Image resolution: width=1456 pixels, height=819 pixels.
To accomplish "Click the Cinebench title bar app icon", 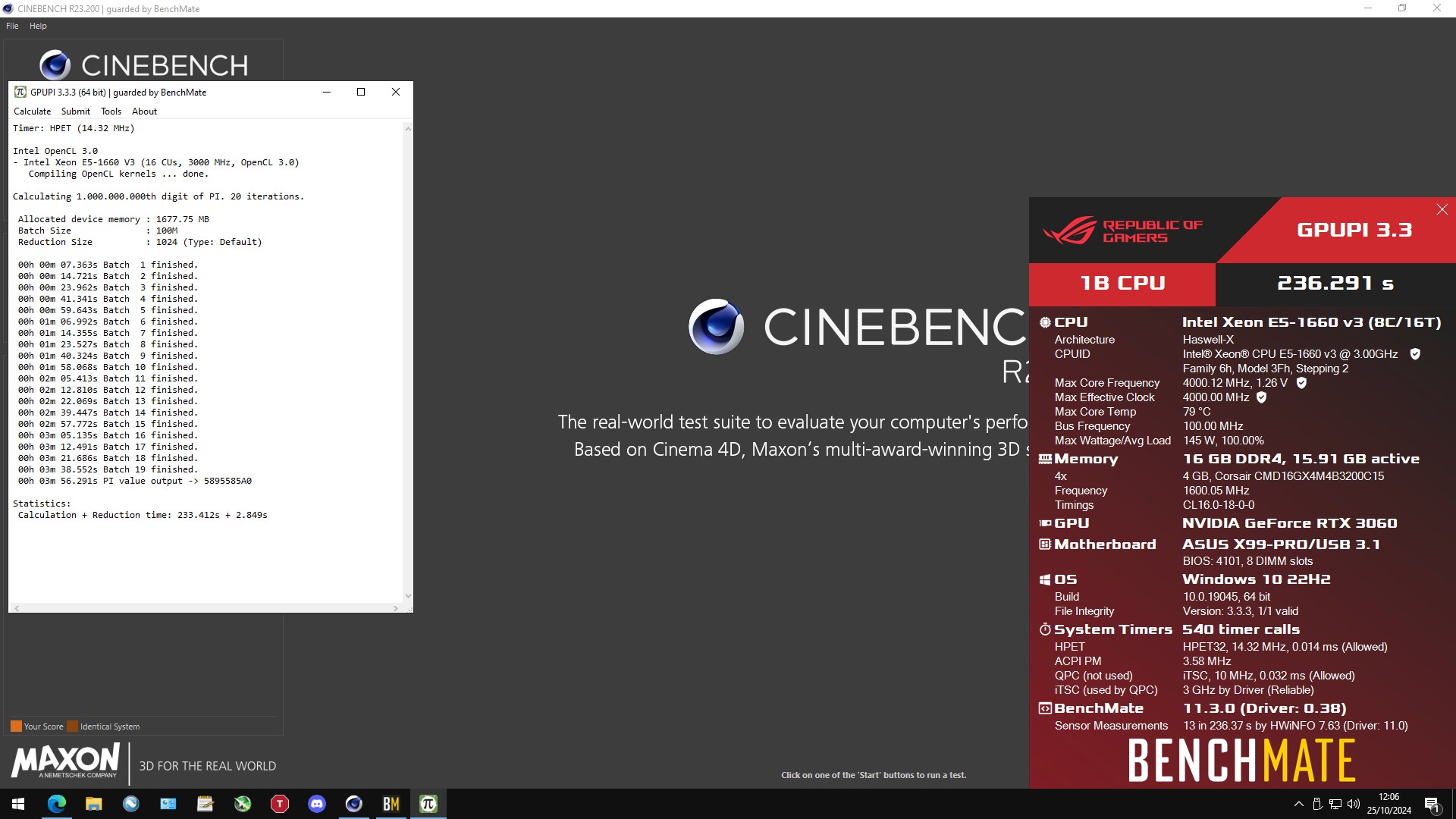I will [x=8, y=9].
